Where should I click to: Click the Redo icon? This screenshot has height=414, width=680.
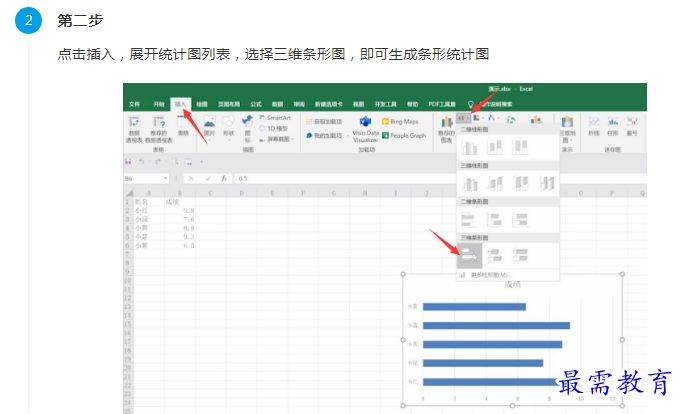click(x=158, y=162)
